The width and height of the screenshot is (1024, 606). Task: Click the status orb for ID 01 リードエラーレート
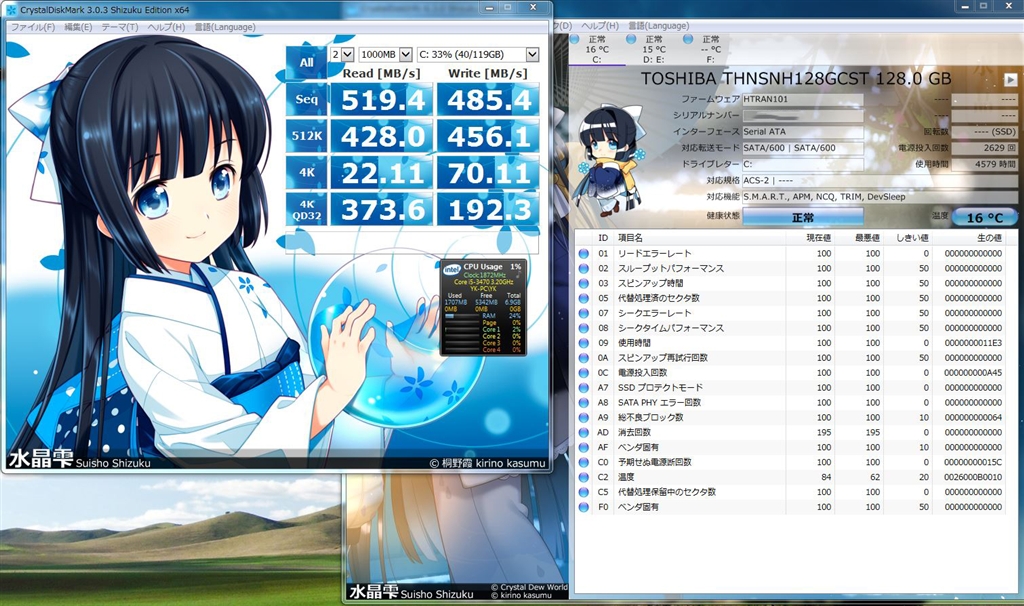click(584, 253)
